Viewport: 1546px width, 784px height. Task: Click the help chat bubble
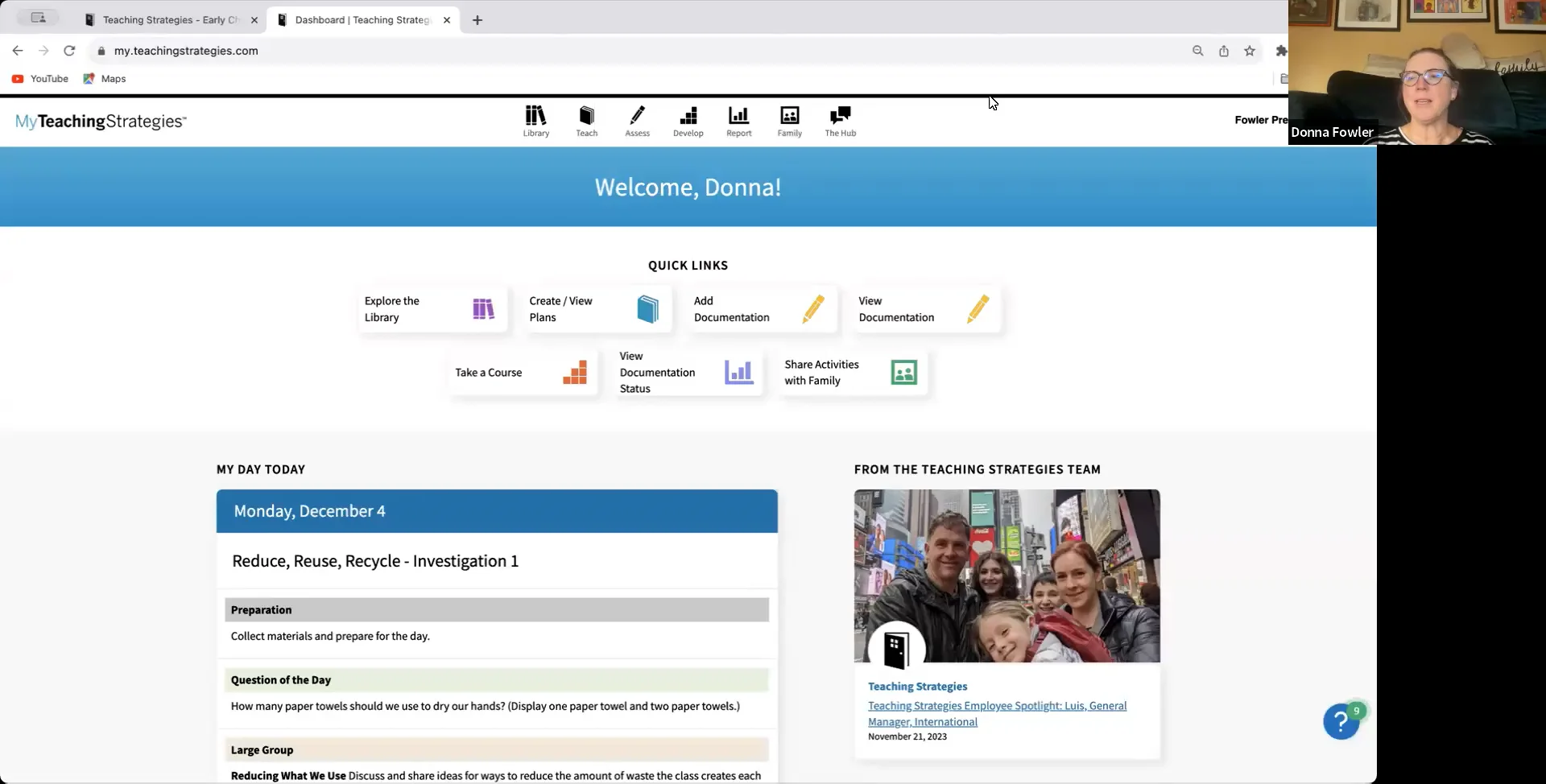point(1341,720)
